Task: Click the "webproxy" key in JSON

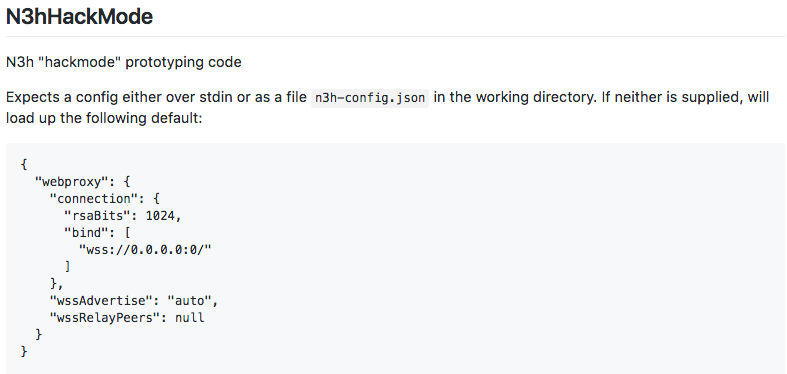Action: (72, 182)
